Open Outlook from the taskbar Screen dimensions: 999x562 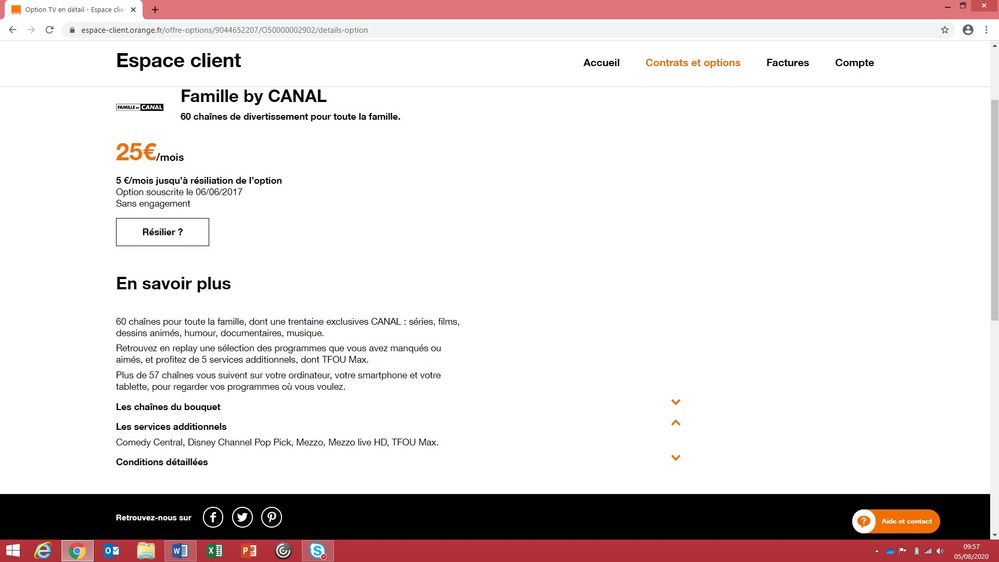111,551
